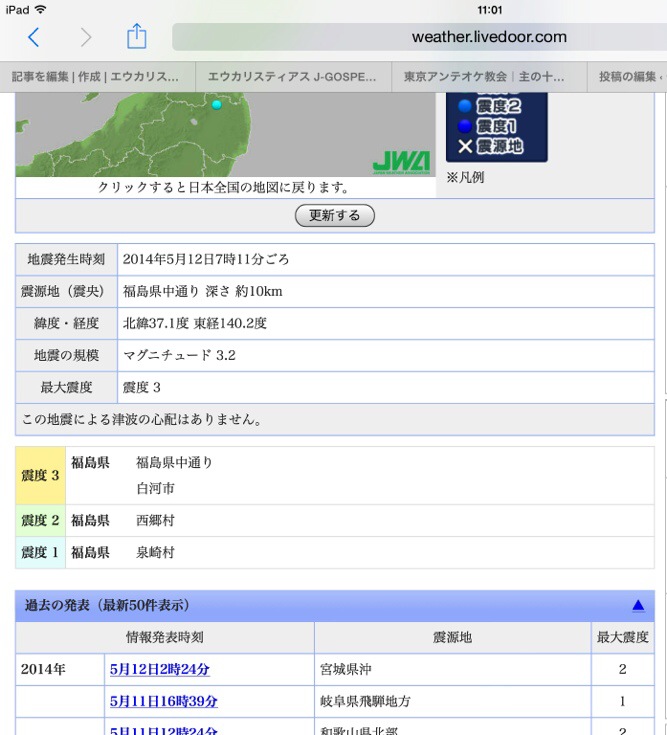Open the 5月11日16時39分 report link
Image resolution: width=667 pixels, height=735 pixels.
coord(164,701)
